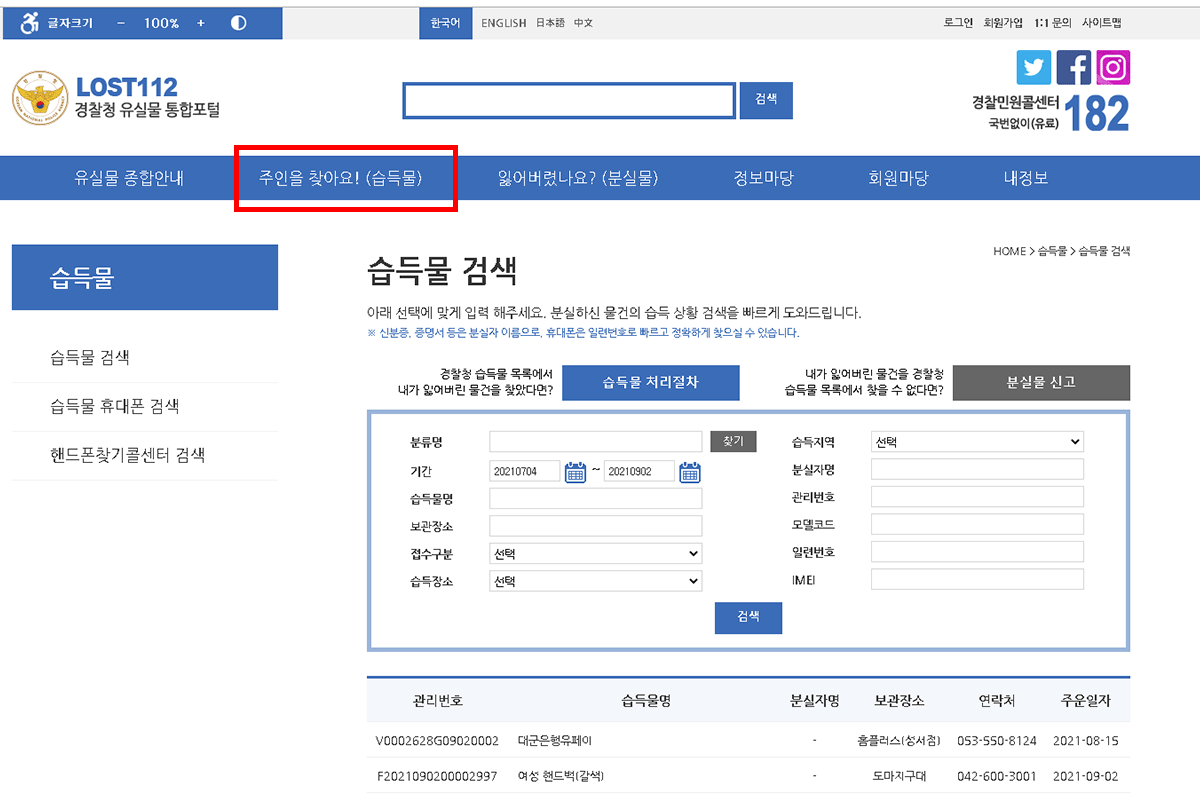The height and width of the screenshot is (800, 1200).
Task: Click the 습득물 처리절차 button
Action: tap(650, 382)
